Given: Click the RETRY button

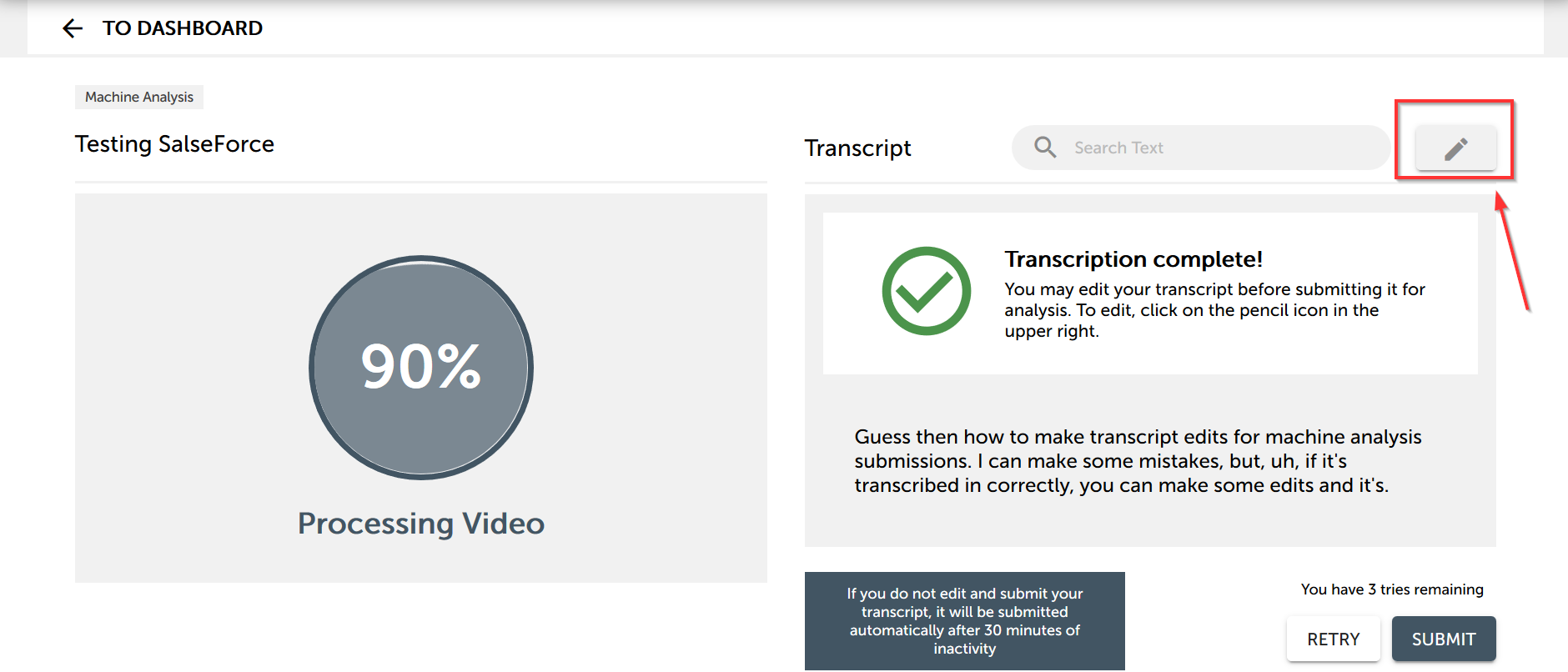Looking at the screenshot, I should click(x=1333, y=639).
